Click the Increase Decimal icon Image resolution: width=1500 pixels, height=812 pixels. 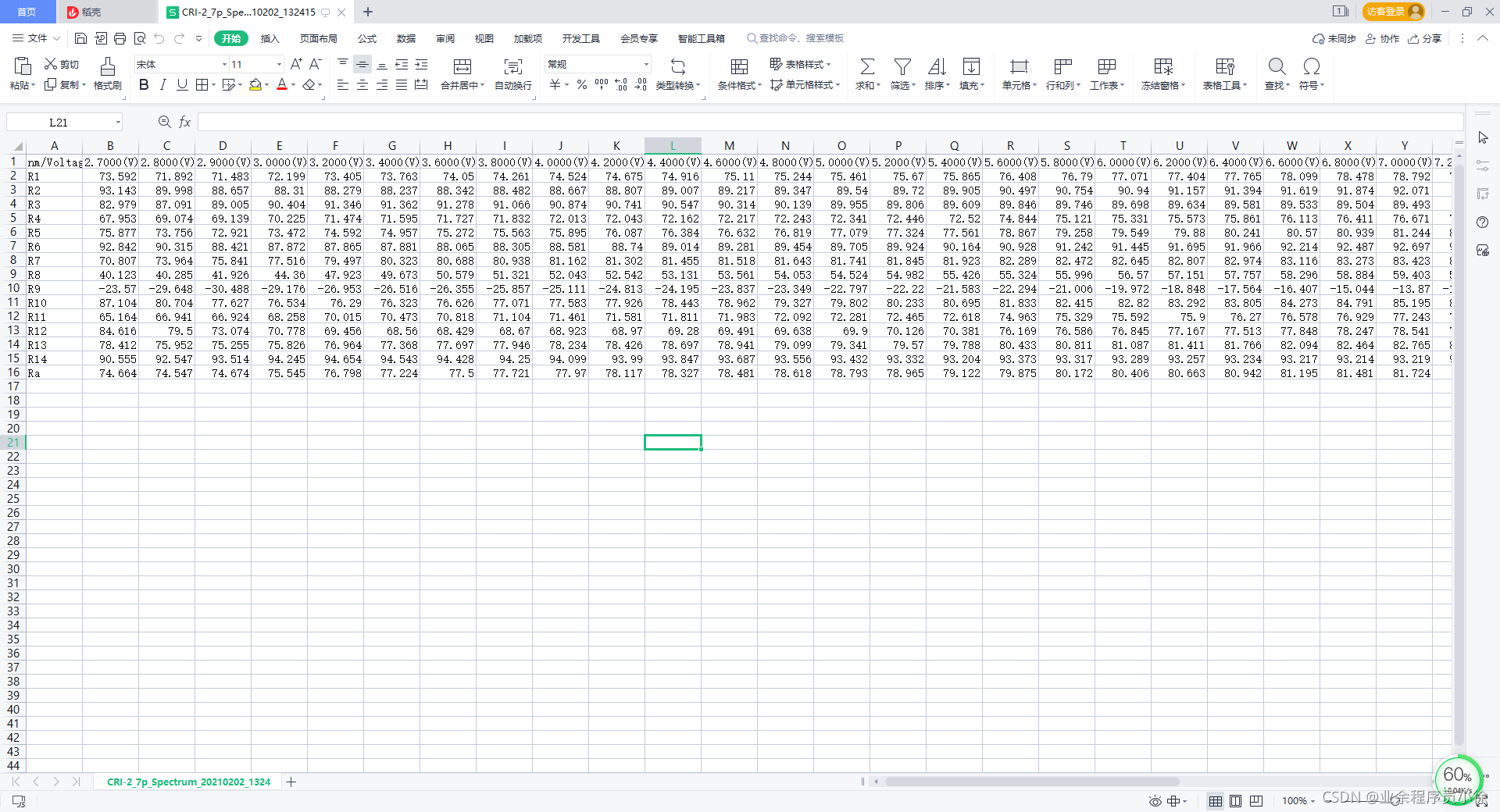point(621,84)
